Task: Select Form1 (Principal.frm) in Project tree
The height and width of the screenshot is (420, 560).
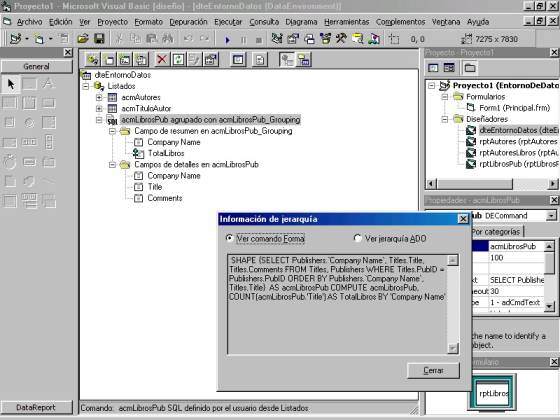Action: [x=514, y=108]
